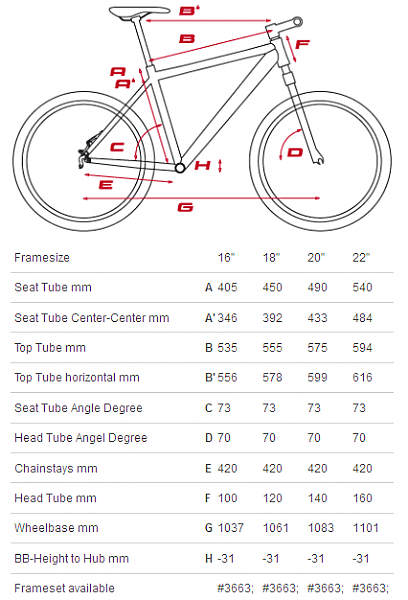Click the 1083 wheelbase value for 20"
The width and height of the screenshot is (408, 600).
(x=321, y=528)
